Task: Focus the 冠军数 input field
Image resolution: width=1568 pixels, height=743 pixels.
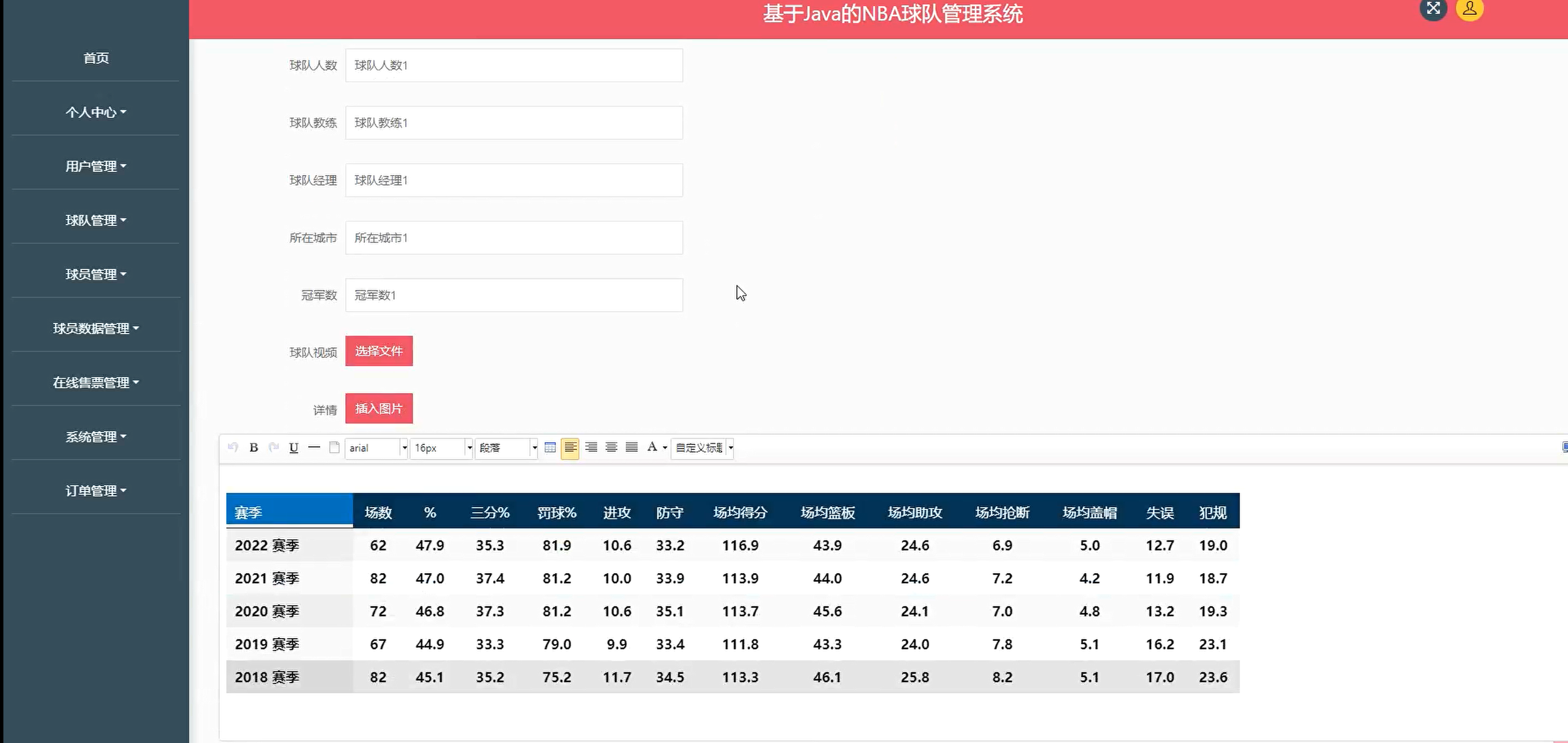Action: click(x=514, y=295)
